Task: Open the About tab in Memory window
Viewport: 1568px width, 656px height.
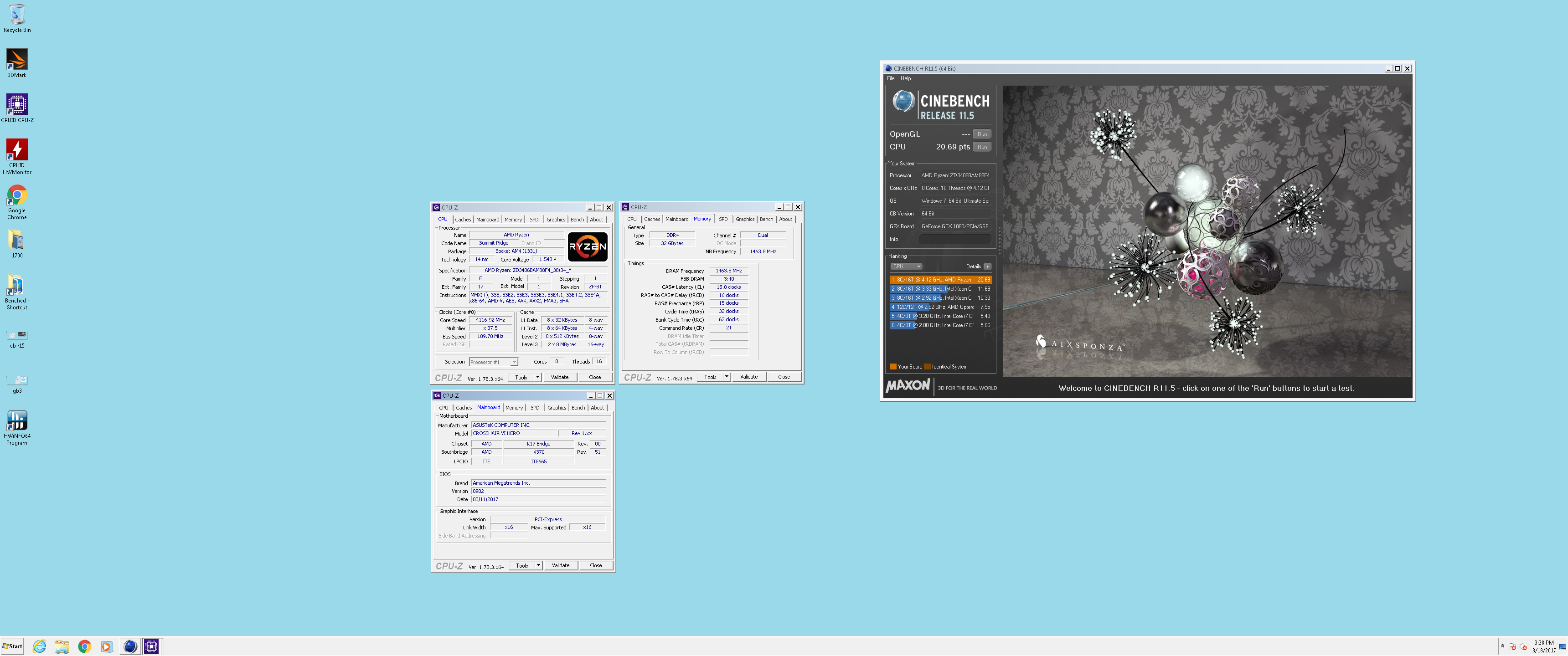Action: pyautogui.click(x=786, y=219)
